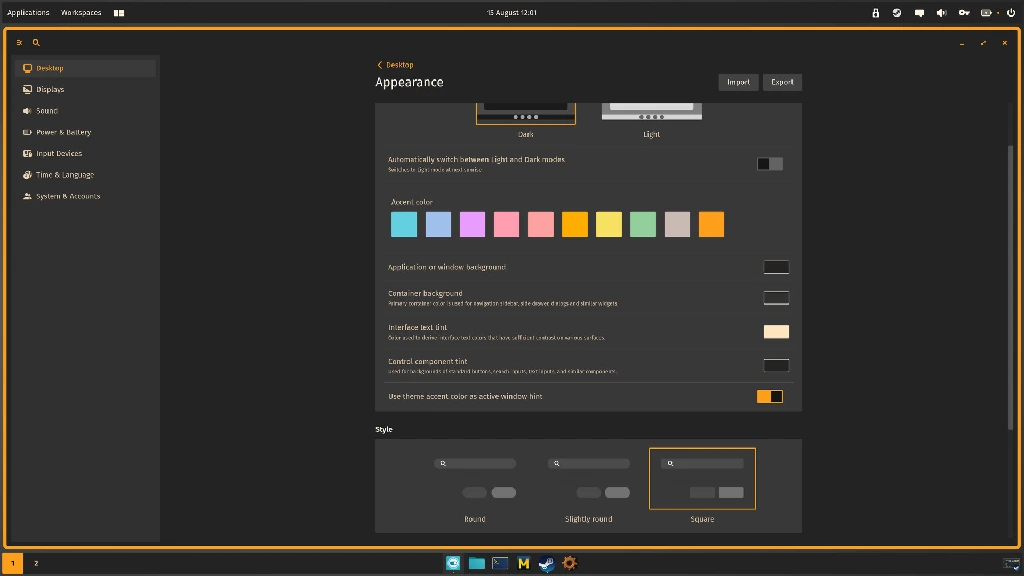Open System & Accounts page
1024x576 pixels.
pos(86,196)
